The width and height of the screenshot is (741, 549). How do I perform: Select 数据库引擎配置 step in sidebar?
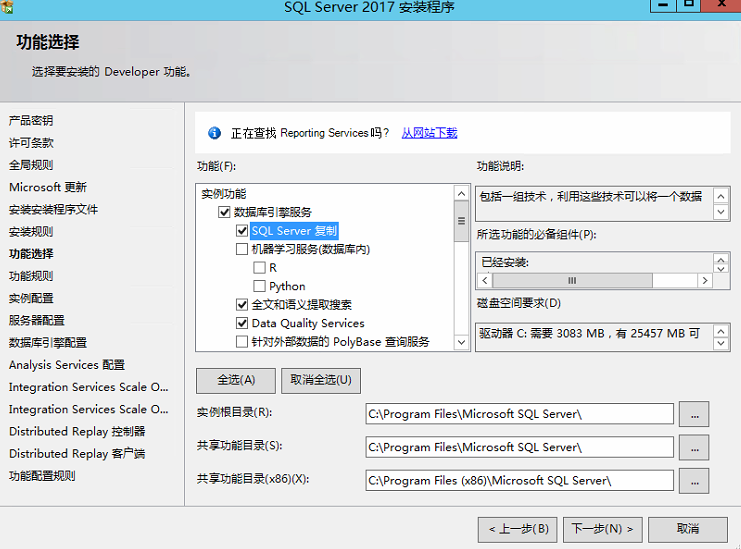click(x=48, y=343)
